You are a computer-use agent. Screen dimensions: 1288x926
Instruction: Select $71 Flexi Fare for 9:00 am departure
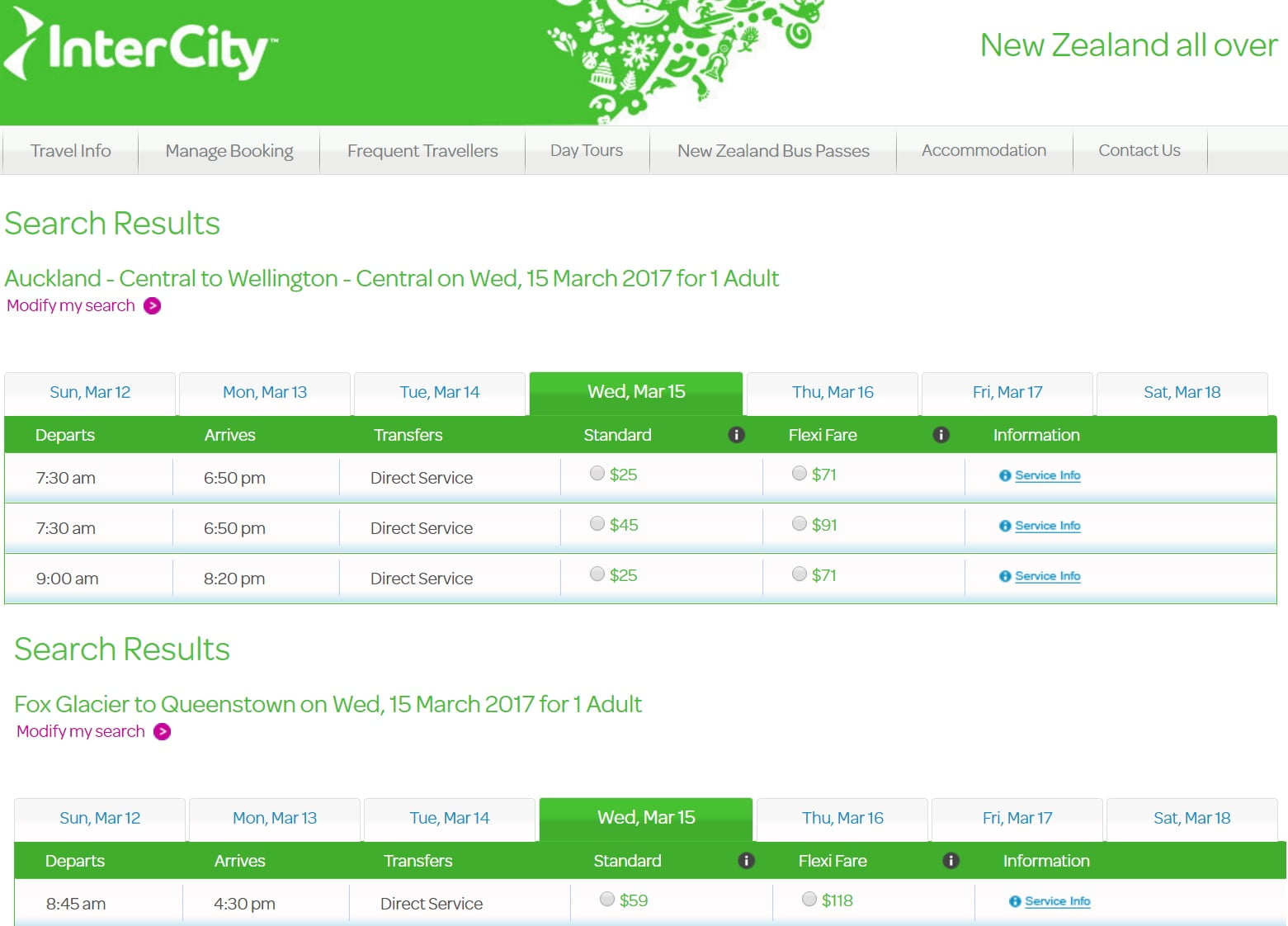pos(799,574)
